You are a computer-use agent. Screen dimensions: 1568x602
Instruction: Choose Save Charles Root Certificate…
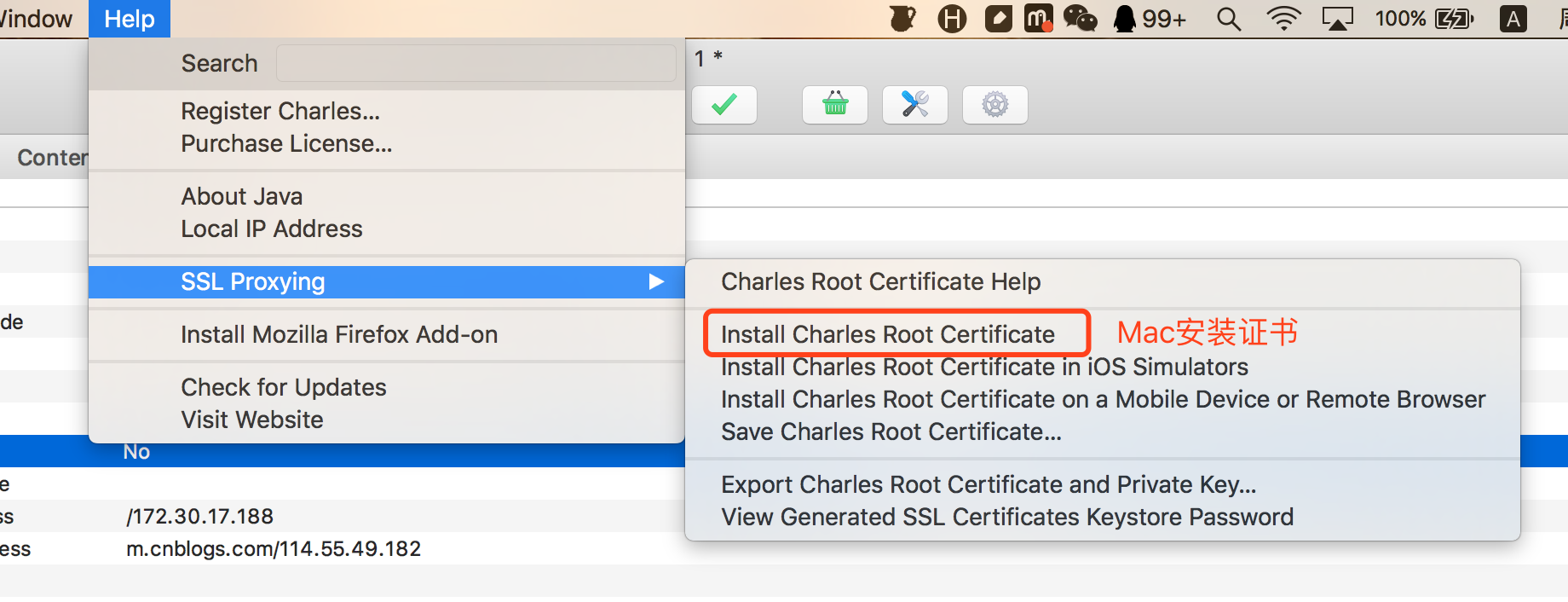(891, 431)
